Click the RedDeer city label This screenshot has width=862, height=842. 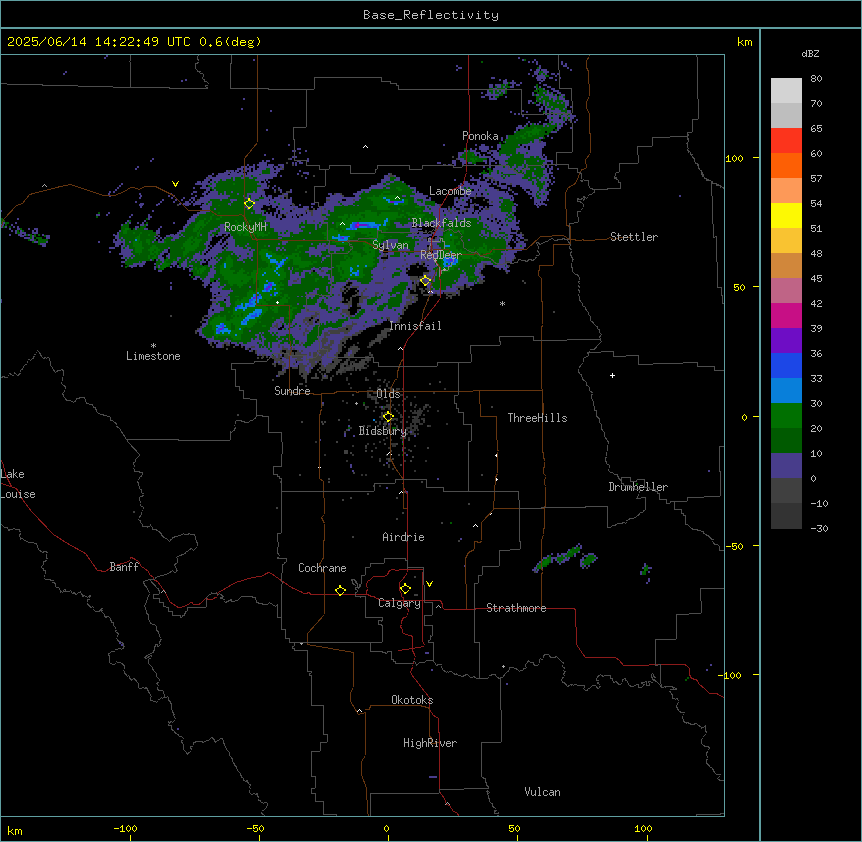(441, 255)
